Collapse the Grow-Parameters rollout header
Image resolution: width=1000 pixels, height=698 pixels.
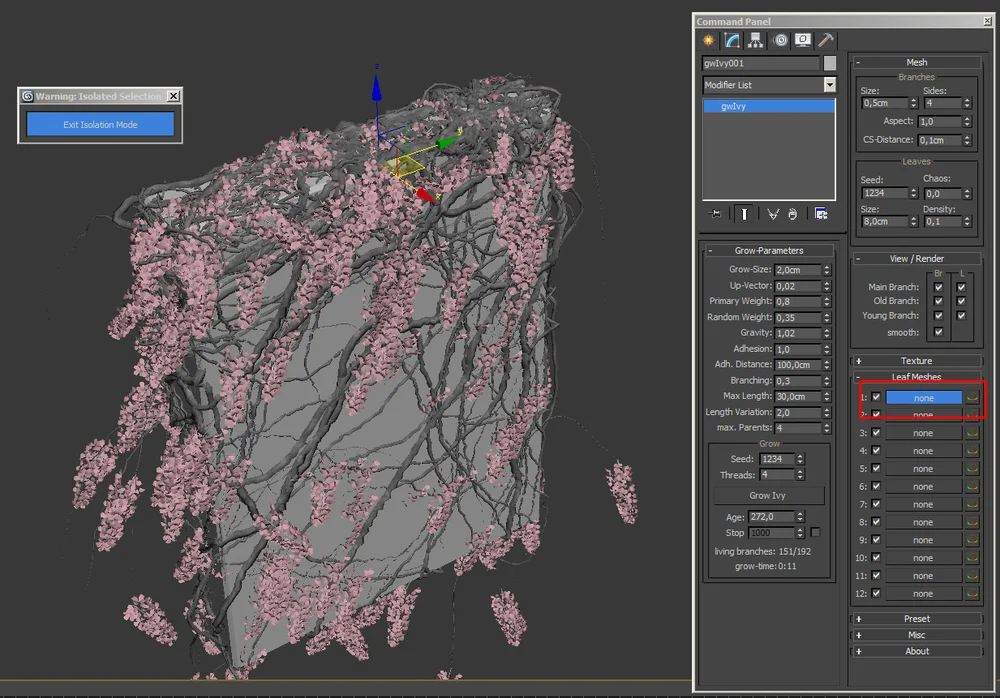coord(768,250)
